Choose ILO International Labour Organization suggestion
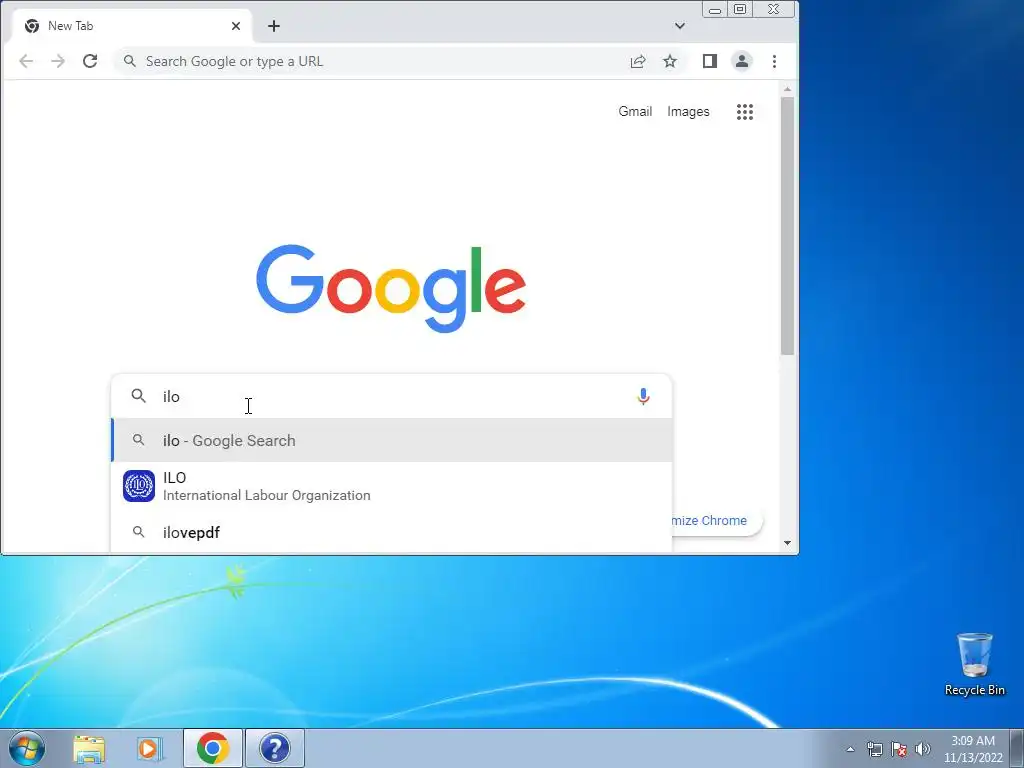 pyautogui.click(x=392, y=487)
